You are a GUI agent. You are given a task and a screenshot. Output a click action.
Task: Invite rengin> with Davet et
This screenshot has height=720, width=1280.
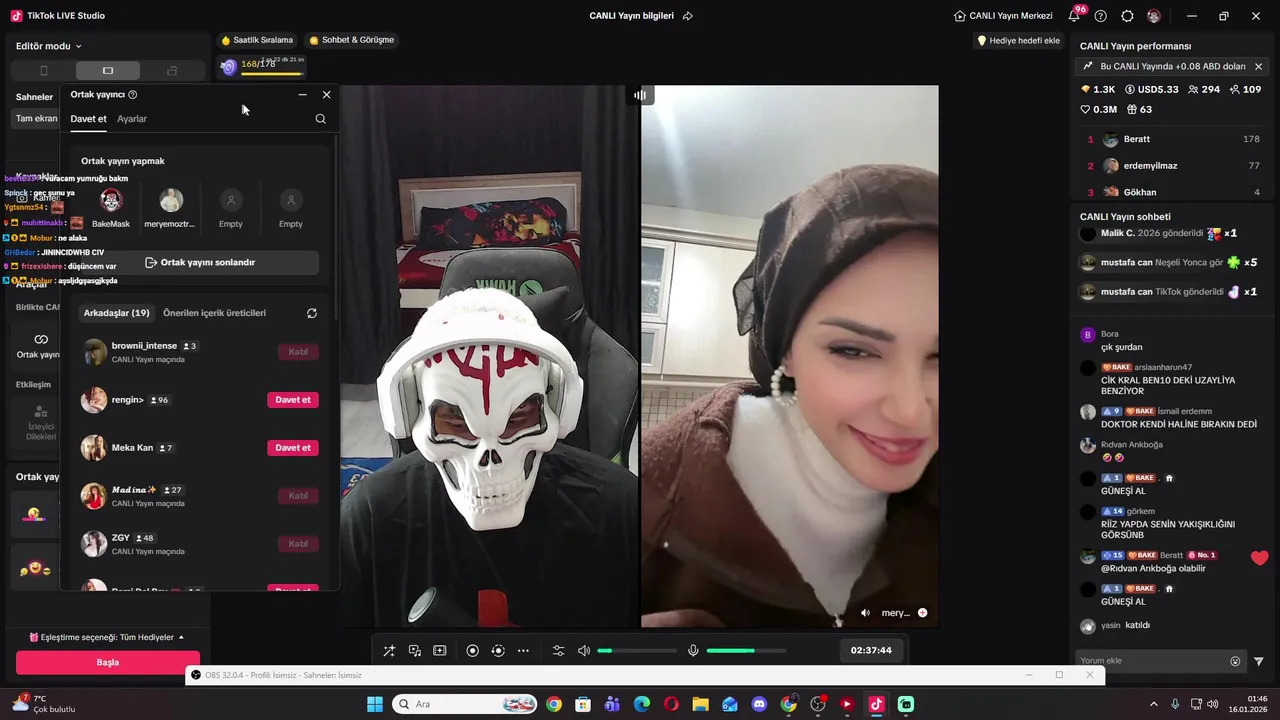pos(293,400)
